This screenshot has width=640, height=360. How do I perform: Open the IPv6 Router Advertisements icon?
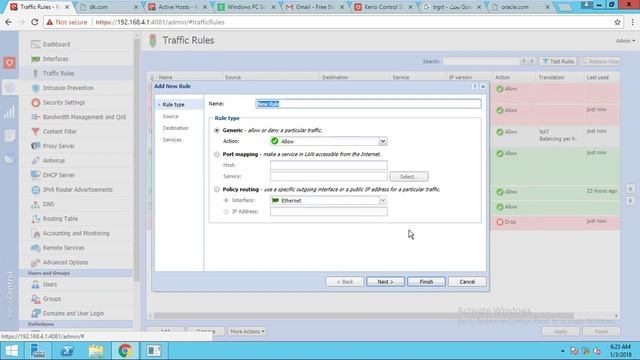point(36,190)
